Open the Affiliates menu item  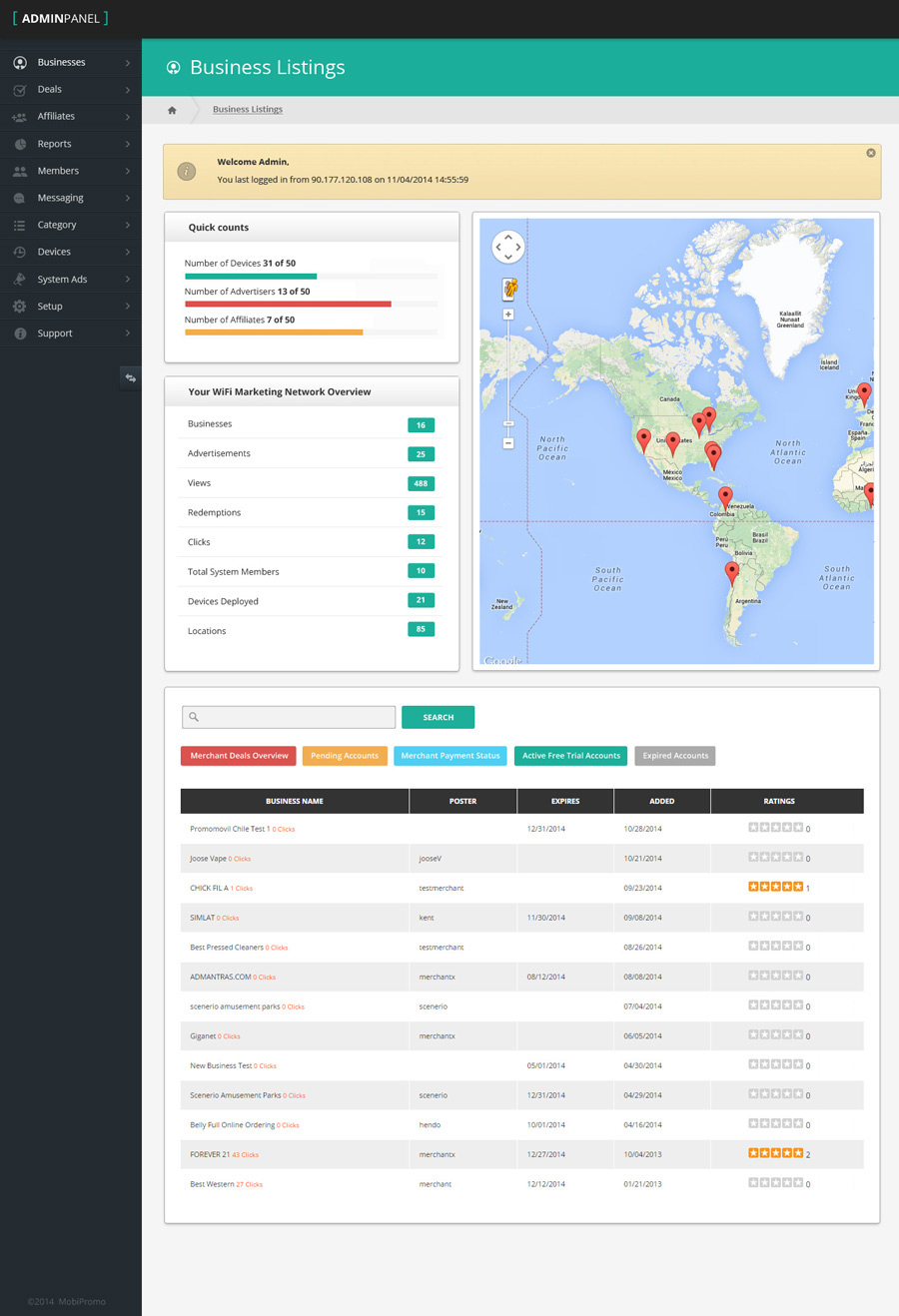[71, 117]
